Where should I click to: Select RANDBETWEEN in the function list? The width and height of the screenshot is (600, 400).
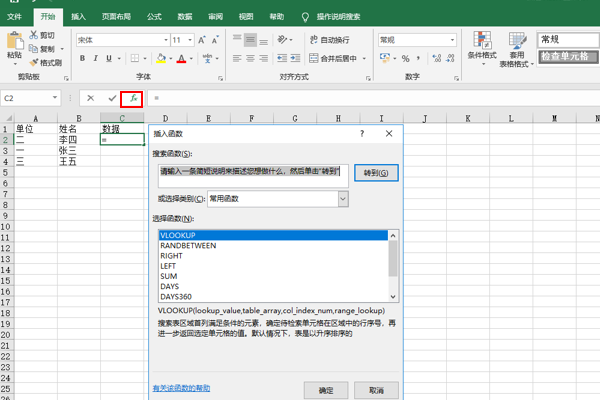point(188,245)
